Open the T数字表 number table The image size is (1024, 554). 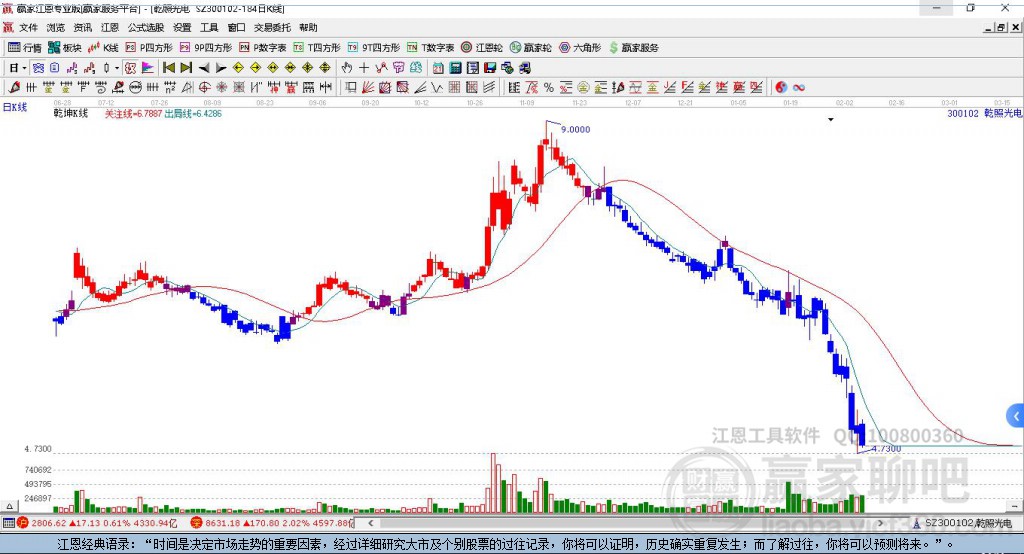point(430,48)
